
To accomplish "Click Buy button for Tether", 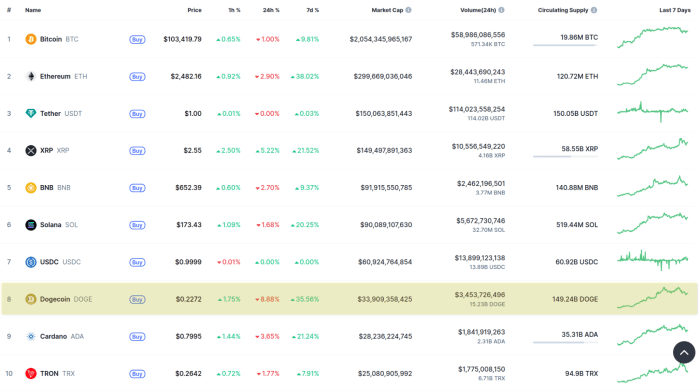I will (x=137, y=114).
